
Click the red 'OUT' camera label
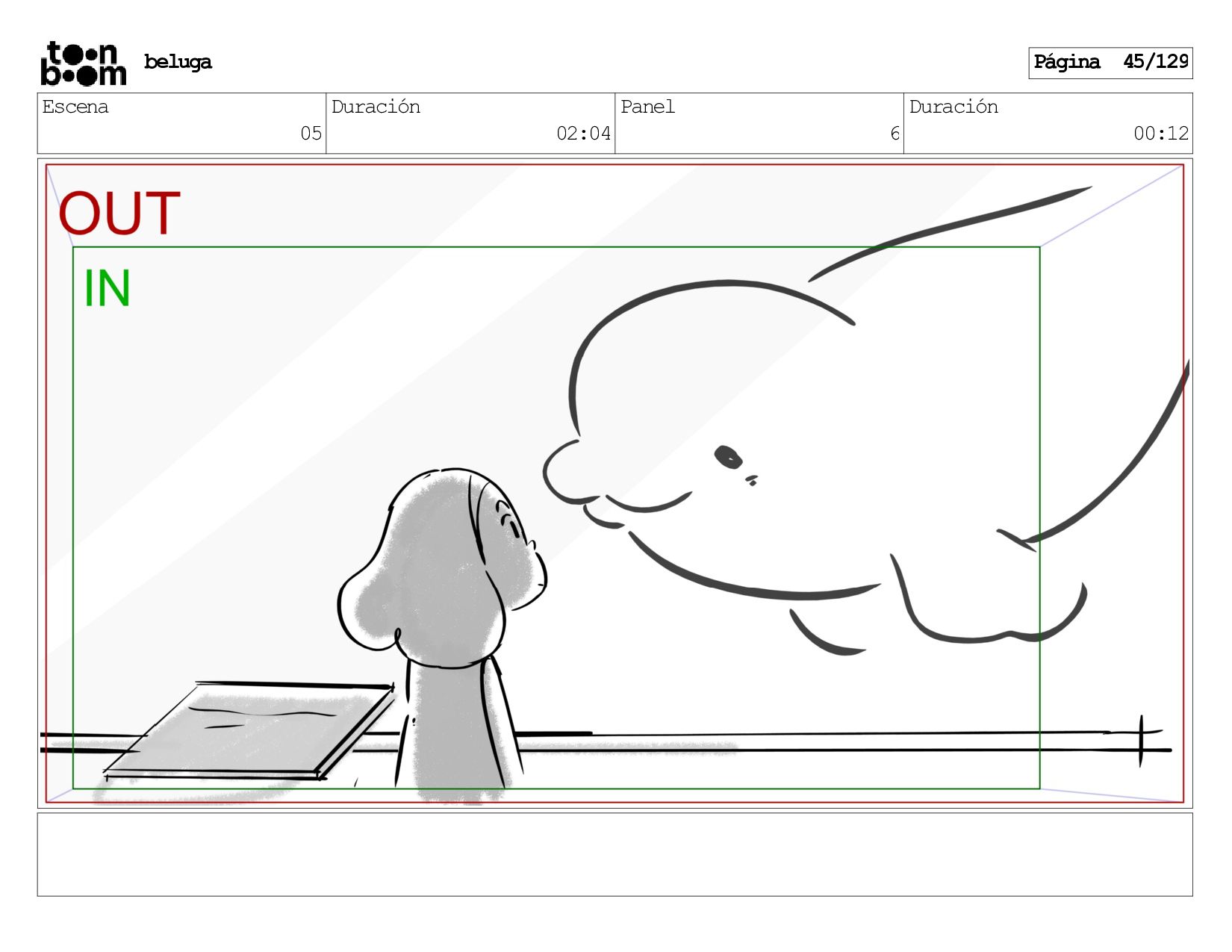(119, 214)
